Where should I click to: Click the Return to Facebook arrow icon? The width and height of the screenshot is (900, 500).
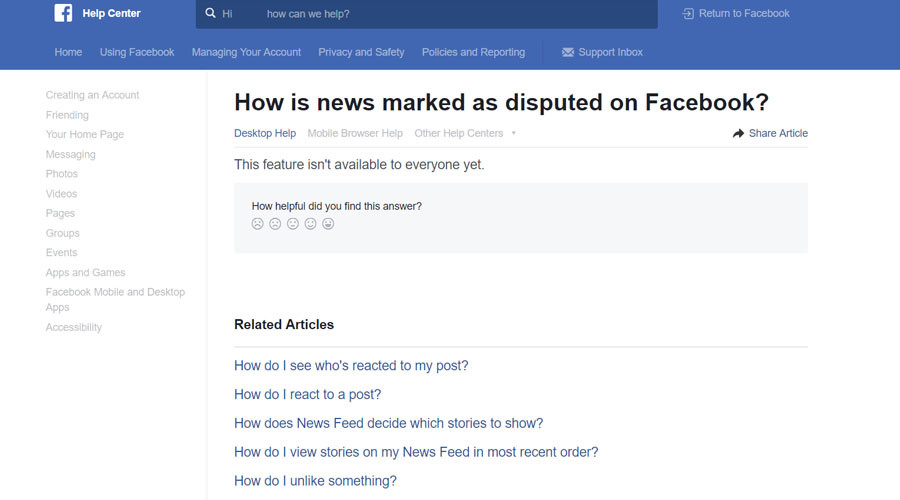(688, 13)
